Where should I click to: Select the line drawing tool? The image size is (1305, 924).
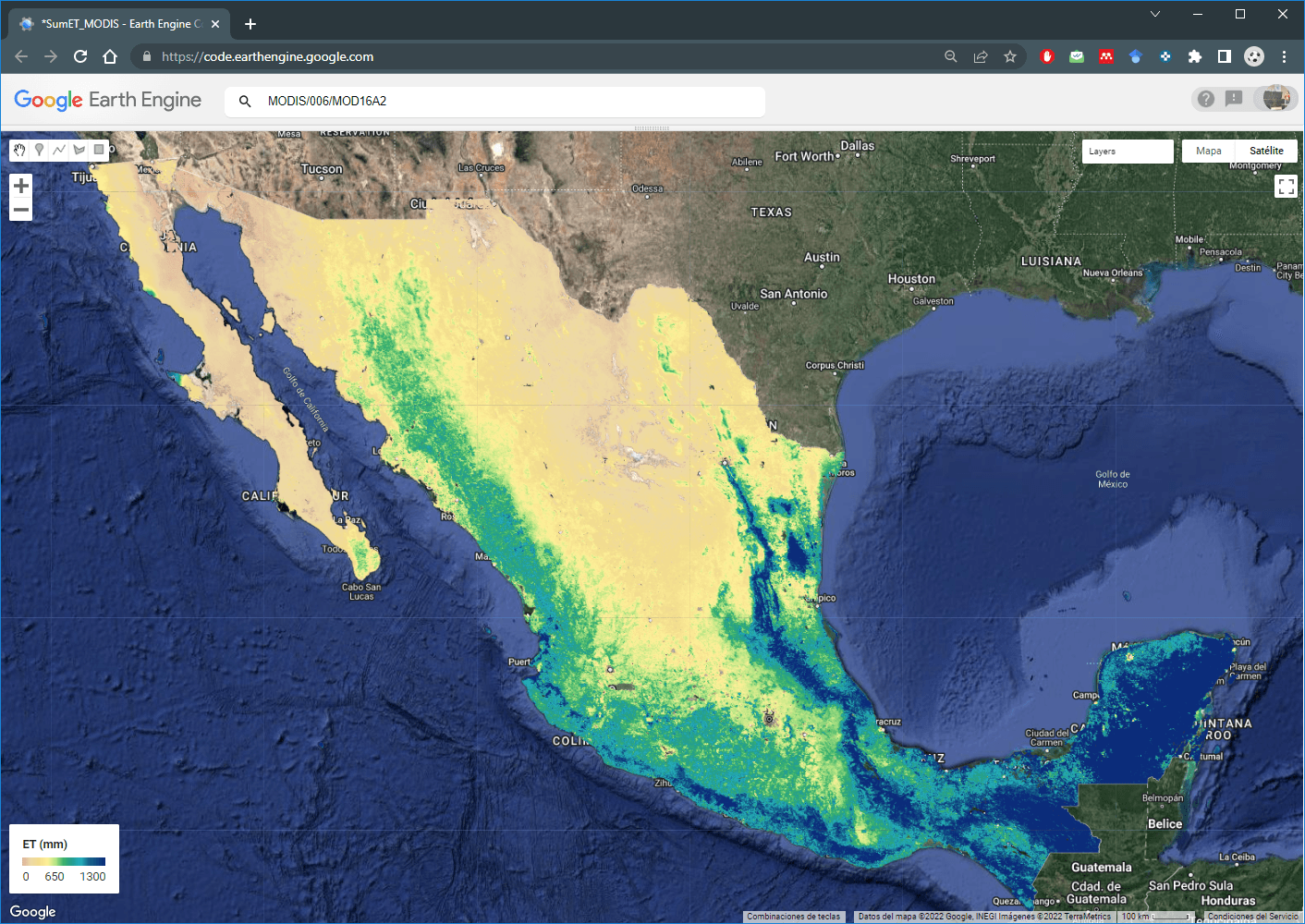click(58, 150)
